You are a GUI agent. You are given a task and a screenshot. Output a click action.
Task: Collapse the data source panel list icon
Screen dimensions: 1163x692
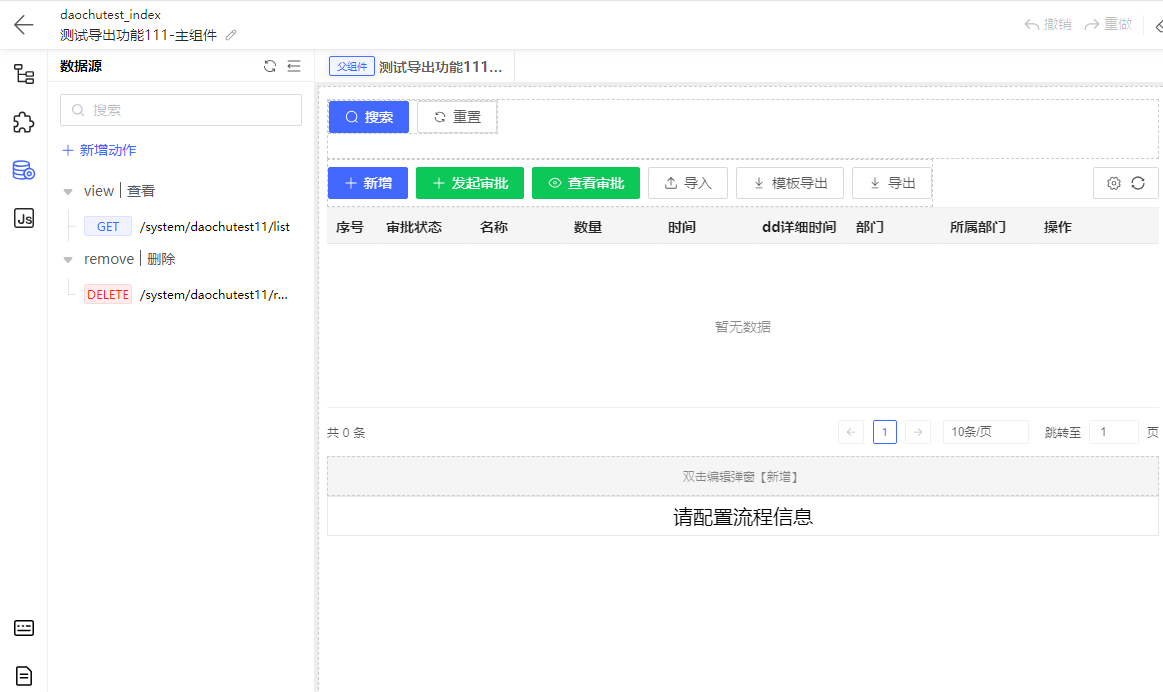tap(294, 66)
